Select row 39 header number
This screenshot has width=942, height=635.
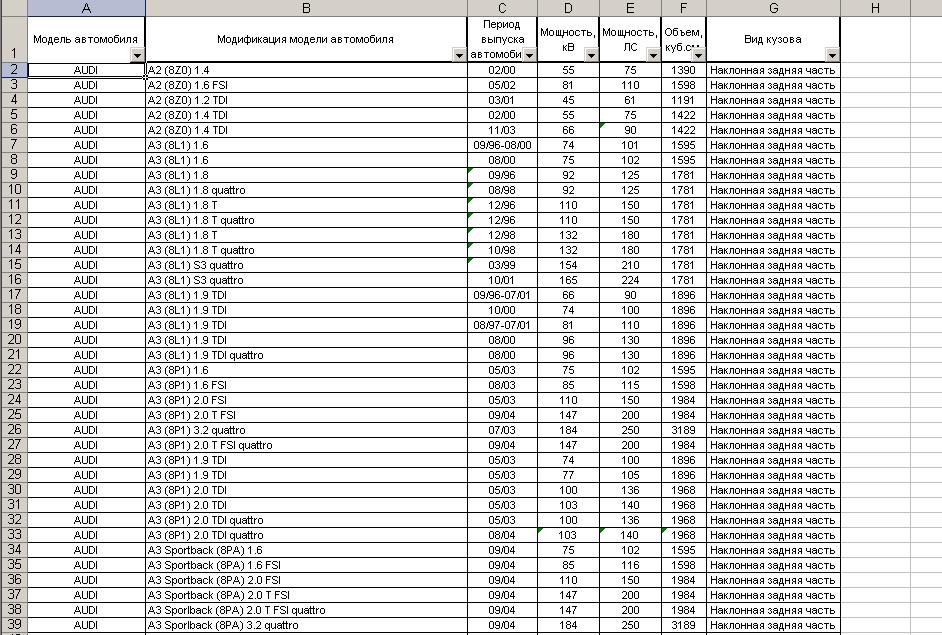[x=13, y=625]
